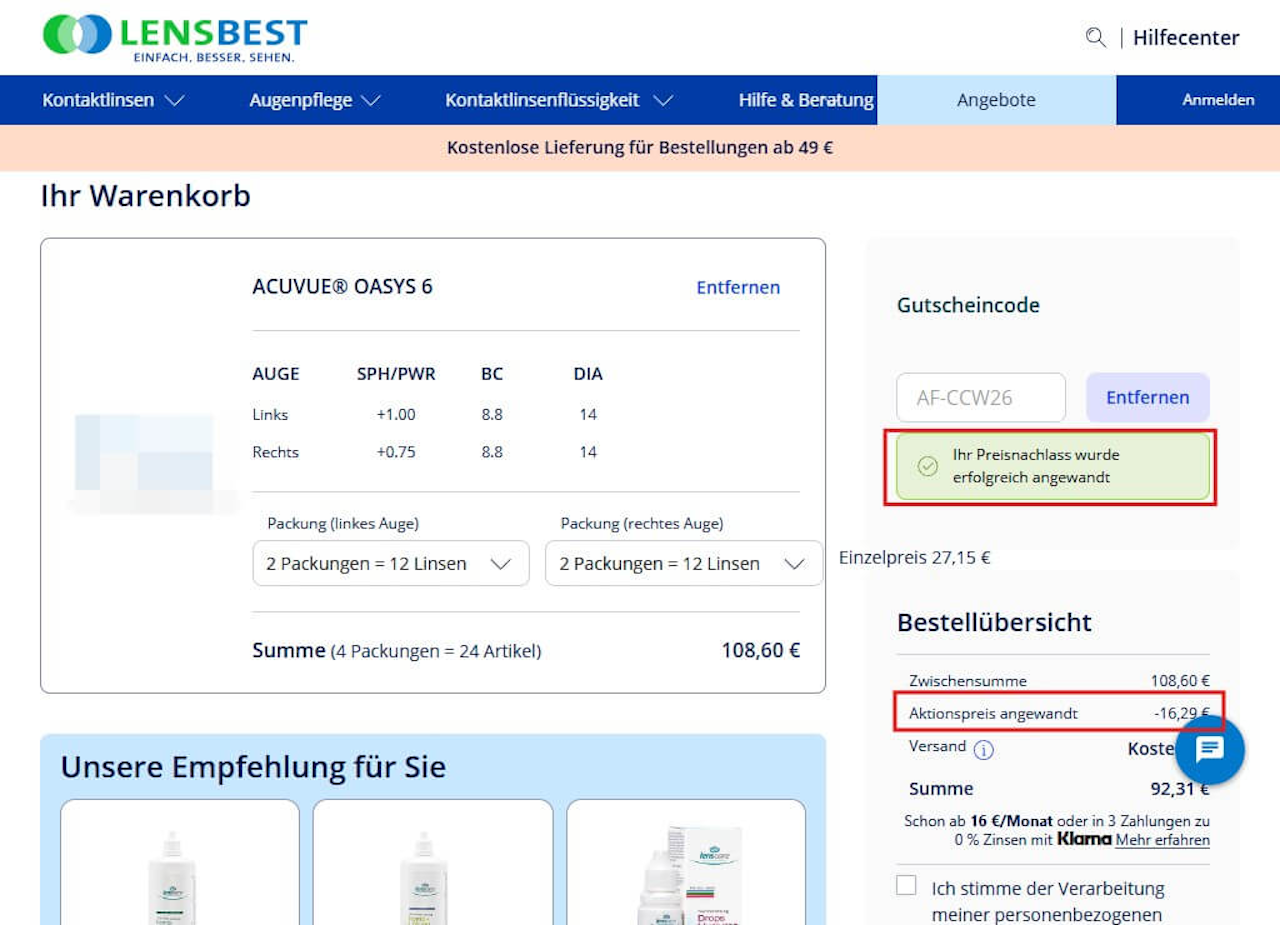This screenshot has height=925, width=1280.
Task: Expand the Kontaktlinsenflüssigkeit menu
Action: click(x=559, y=100)
